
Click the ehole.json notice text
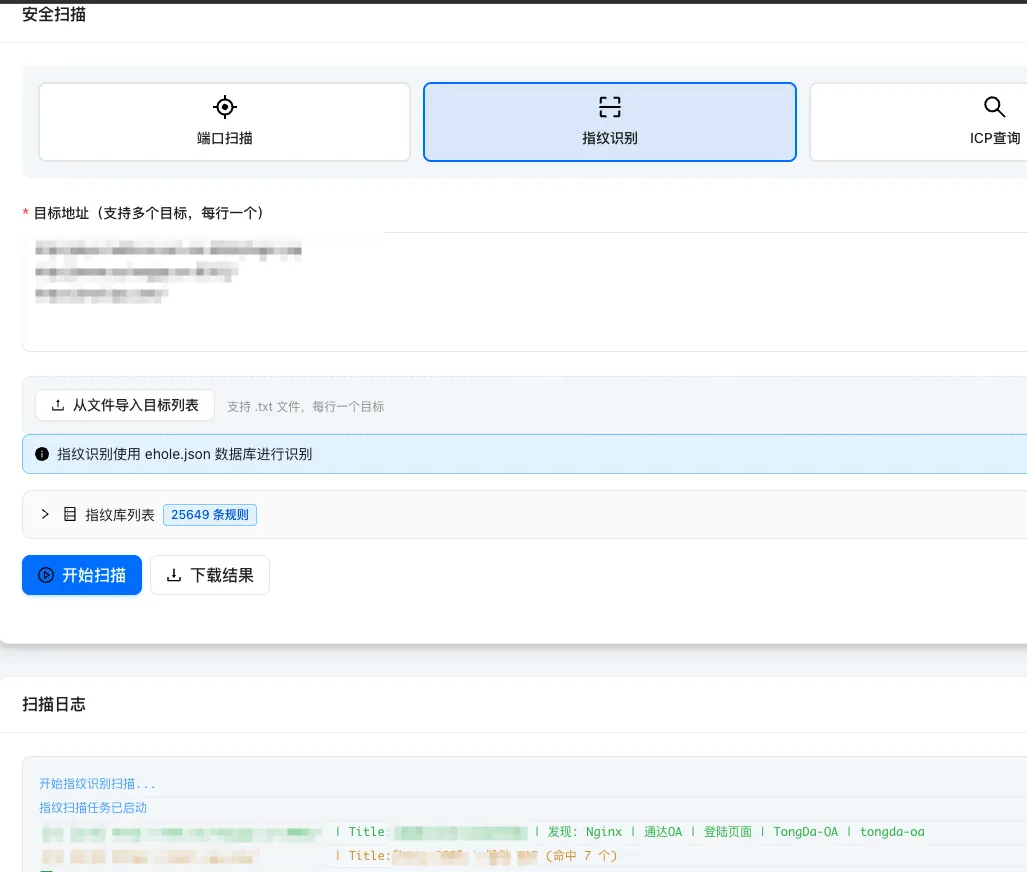pos(185,454)
